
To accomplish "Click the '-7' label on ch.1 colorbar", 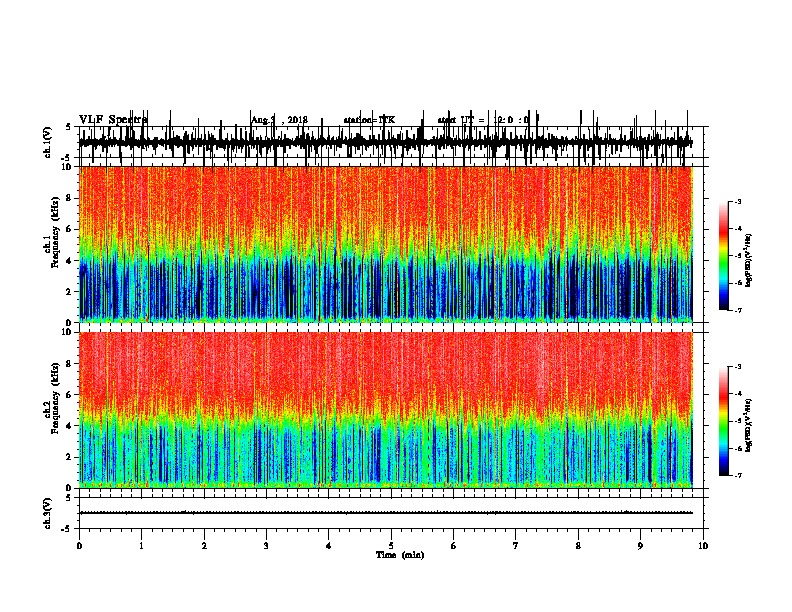I will [737, 310].
